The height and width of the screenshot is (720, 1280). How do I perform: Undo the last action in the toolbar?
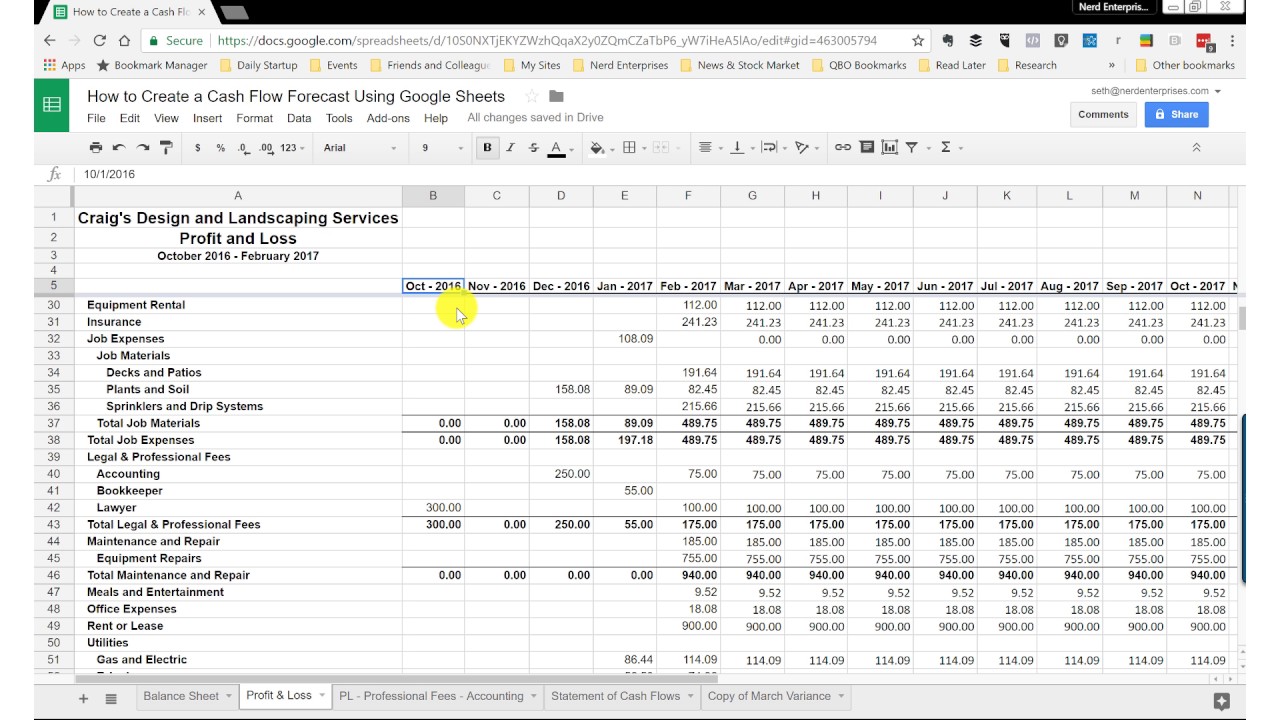(x=119, y=147)
